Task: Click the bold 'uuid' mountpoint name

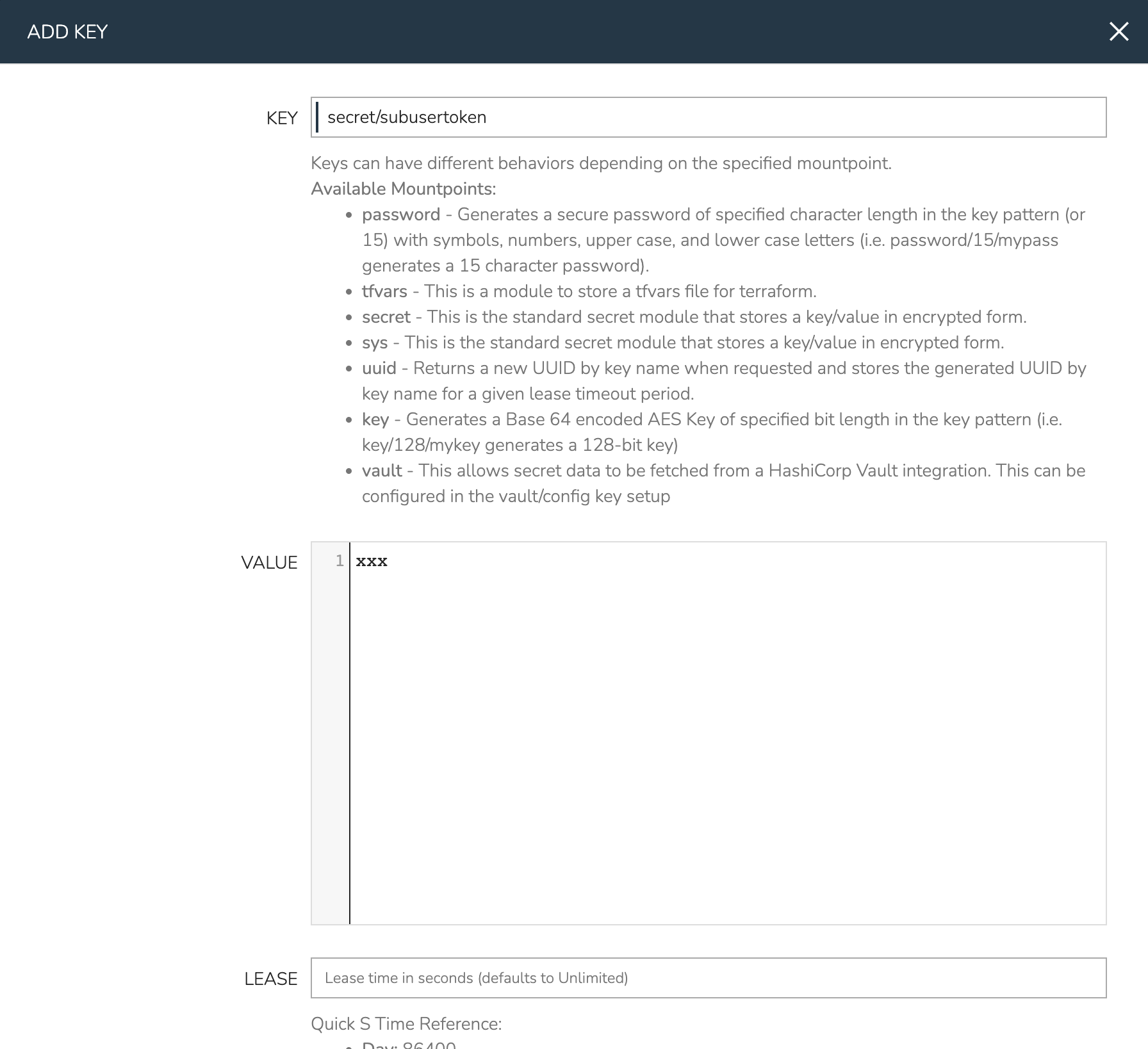Action: pos(379,368)
